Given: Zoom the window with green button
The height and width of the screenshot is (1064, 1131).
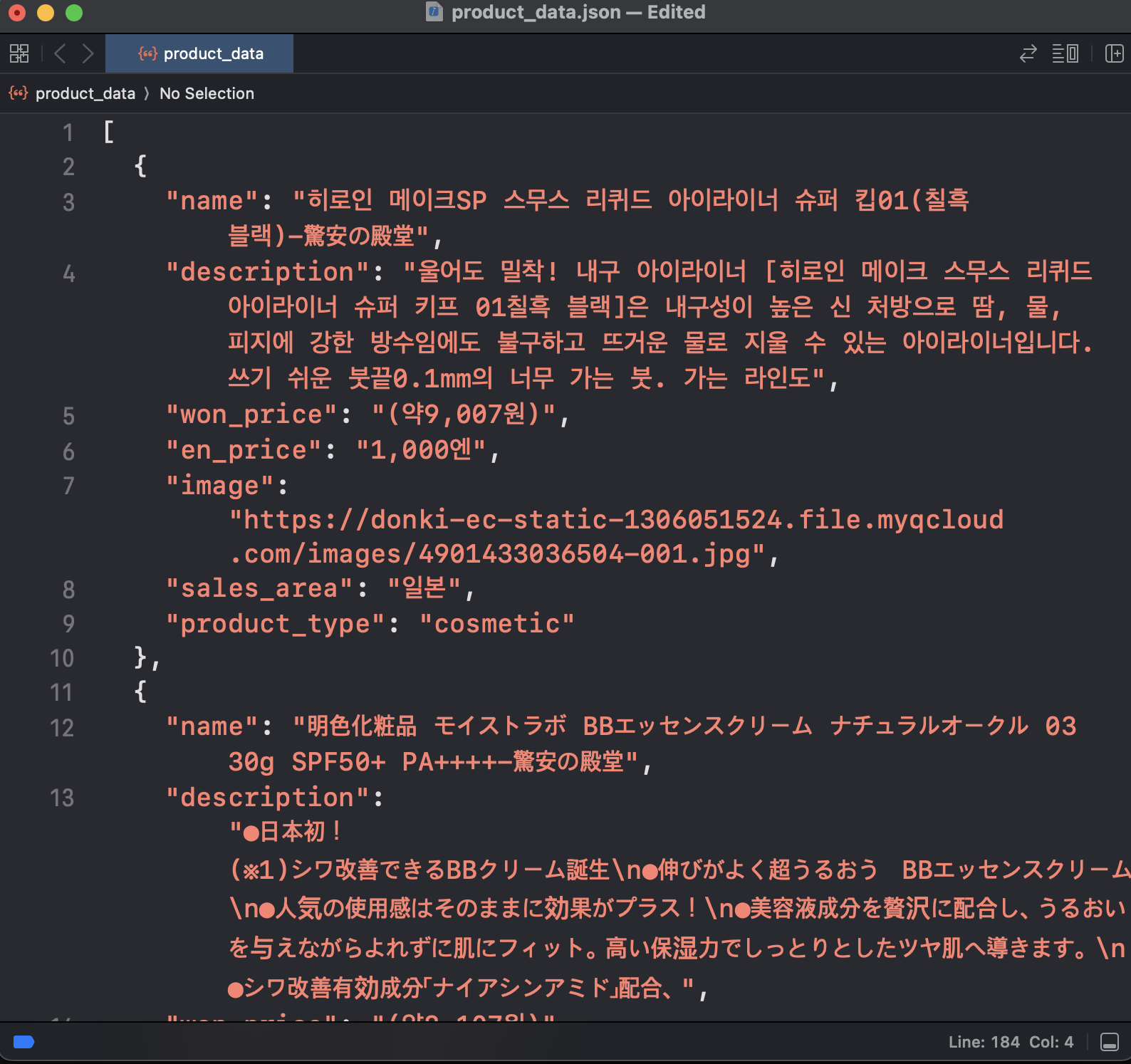Looking at the screenshot, I should click(x=74, y=13).
